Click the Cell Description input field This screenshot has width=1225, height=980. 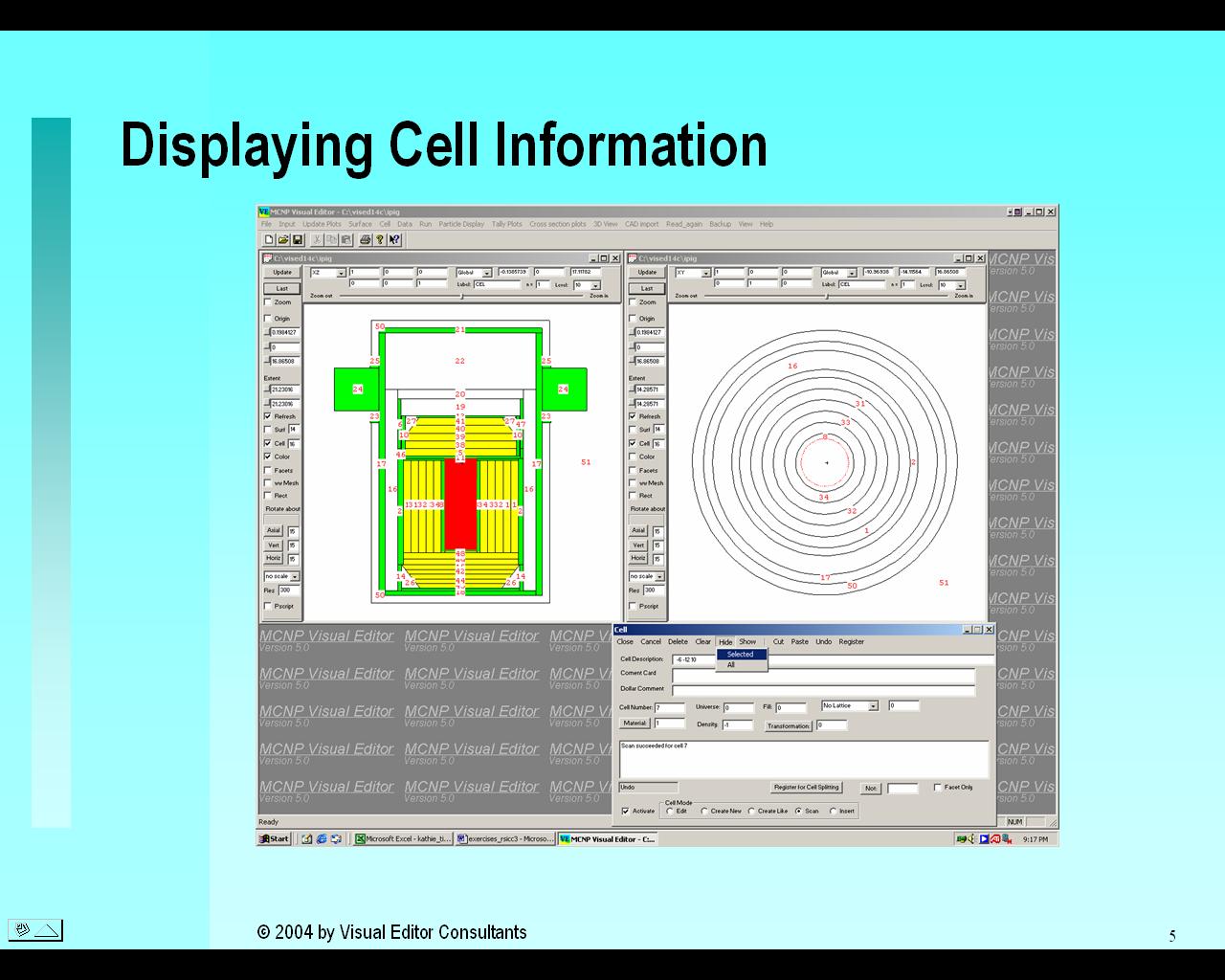[x=833, y=659]
